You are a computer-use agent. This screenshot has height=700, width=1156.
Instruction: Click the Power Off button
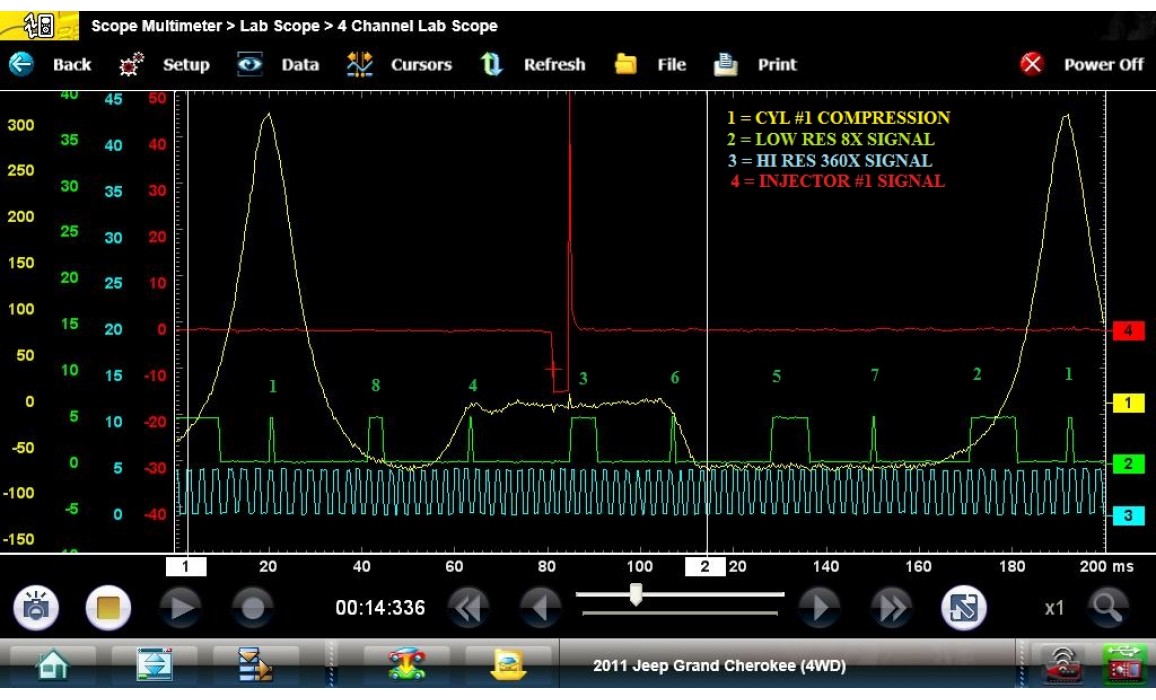point(1081,65)
